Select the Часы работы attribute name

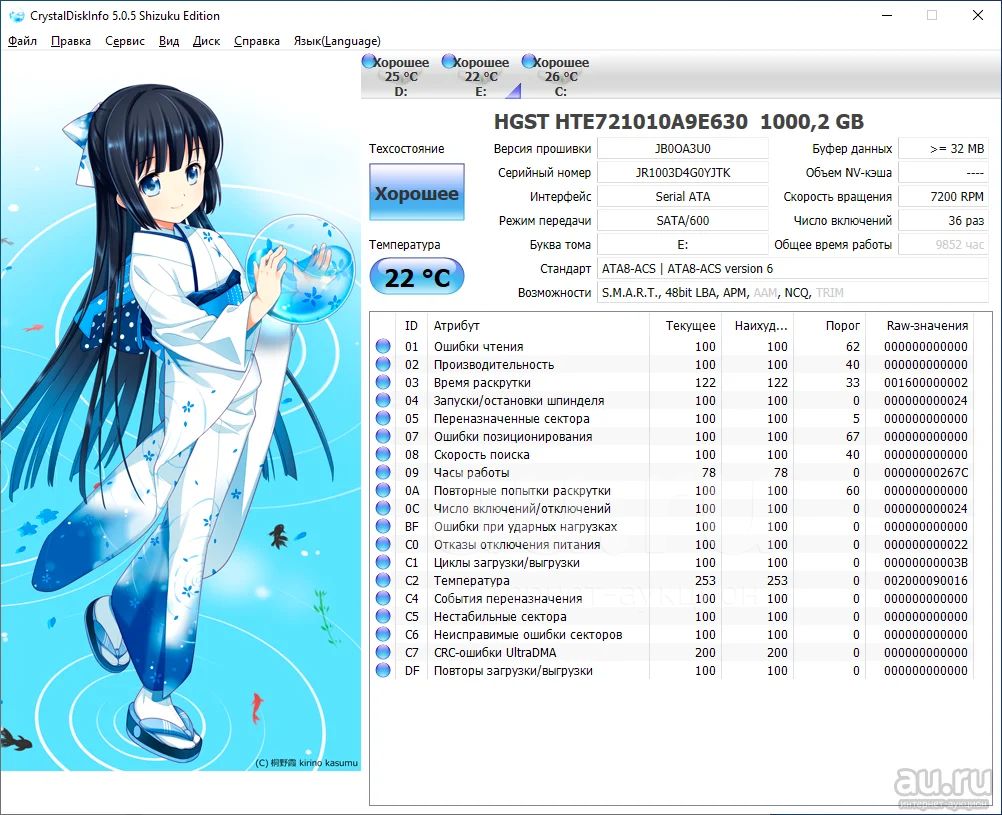click(x=472, y=472)
